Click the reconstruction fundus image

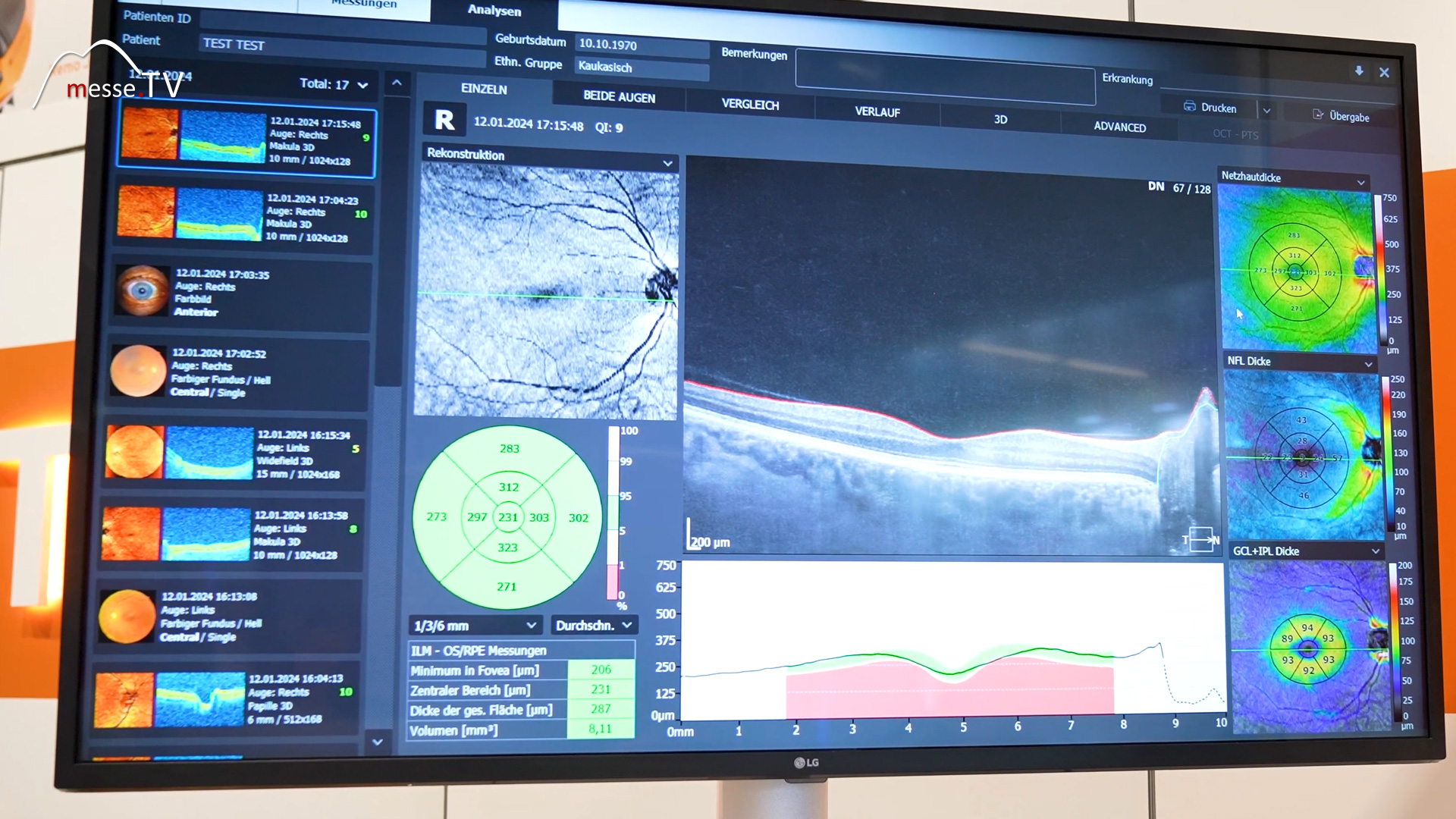click(547, 291)
